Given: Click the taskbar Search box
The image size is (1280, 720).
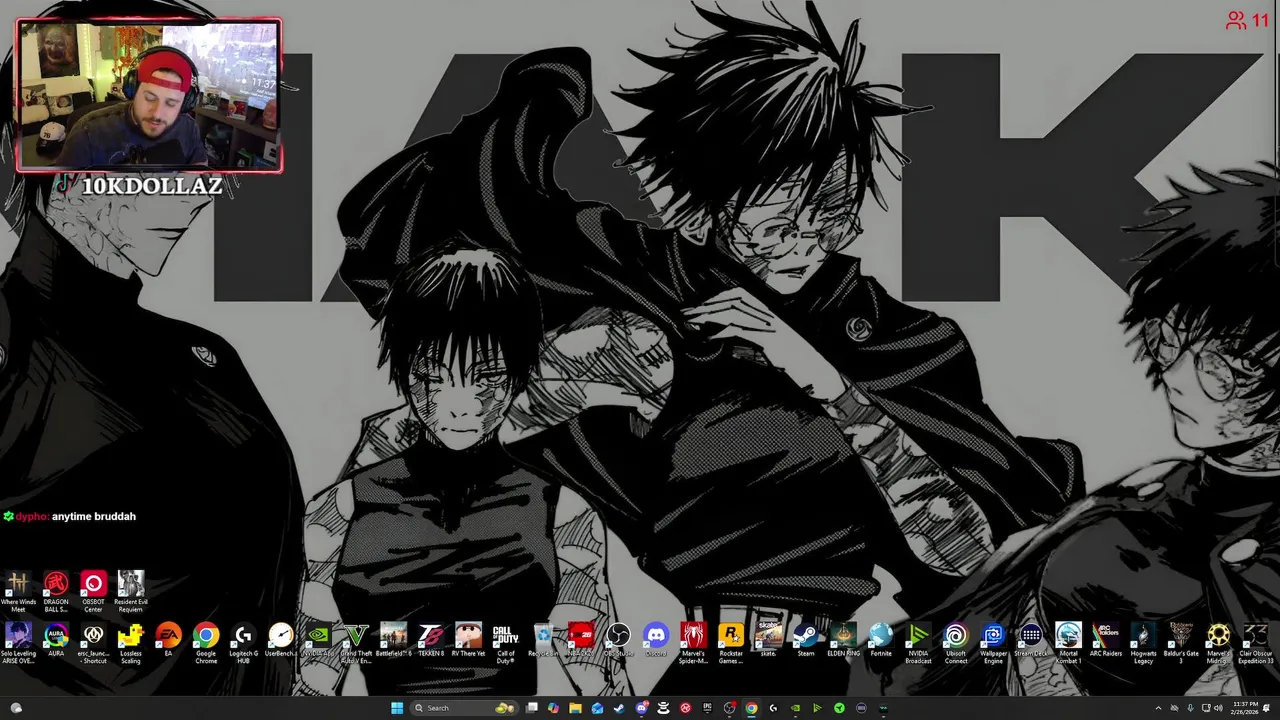Looking at the screenshot, I should click(x=464, y=708).
